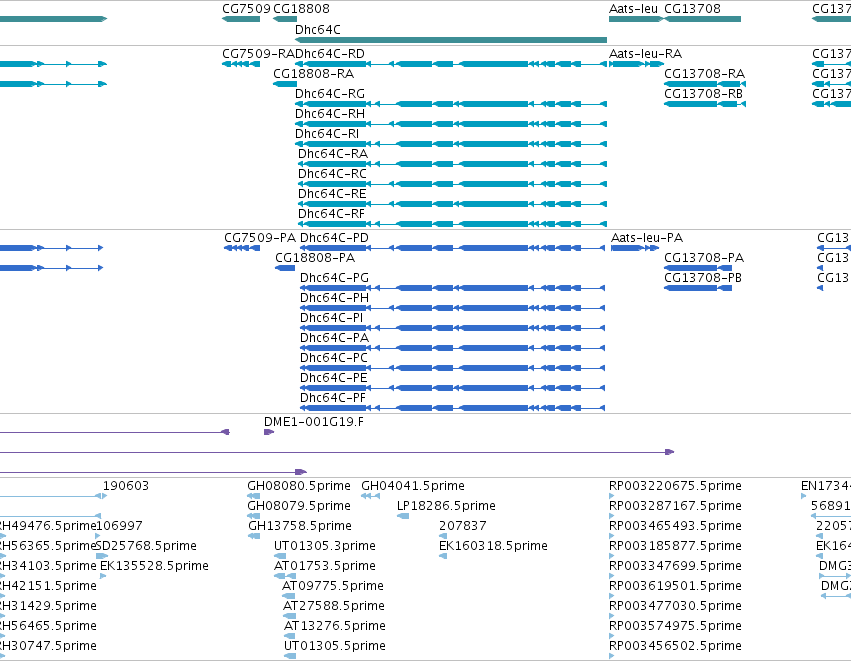Select the CG18808-RA transcript label

pos(314,74)
